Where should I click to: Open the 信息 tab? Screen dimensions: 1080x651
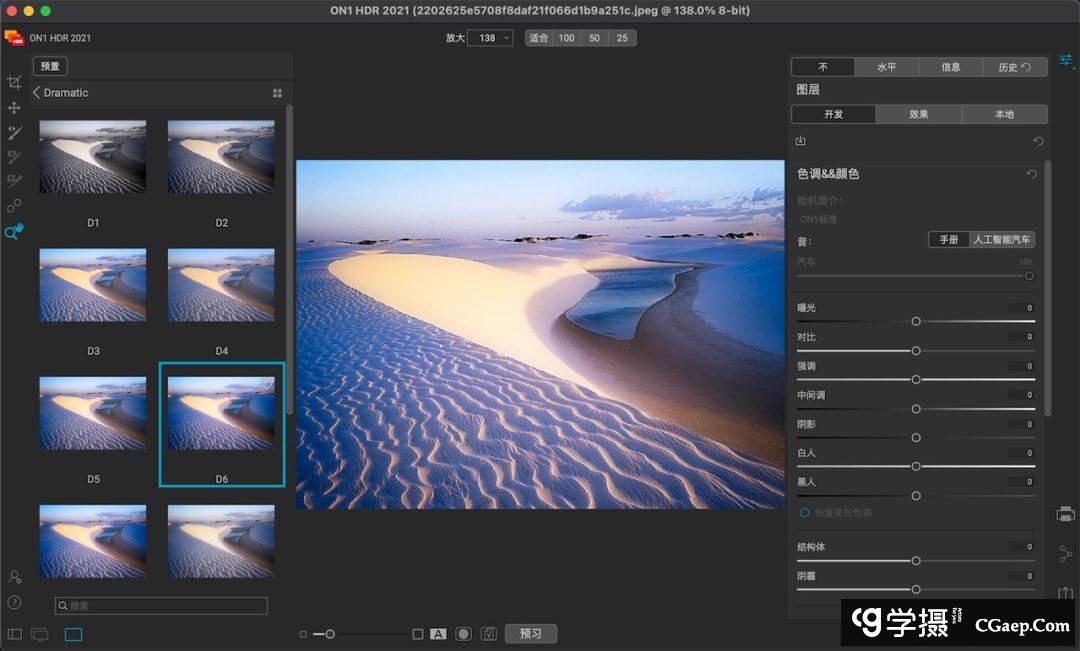pyautogui.click(x=950, y=67)
